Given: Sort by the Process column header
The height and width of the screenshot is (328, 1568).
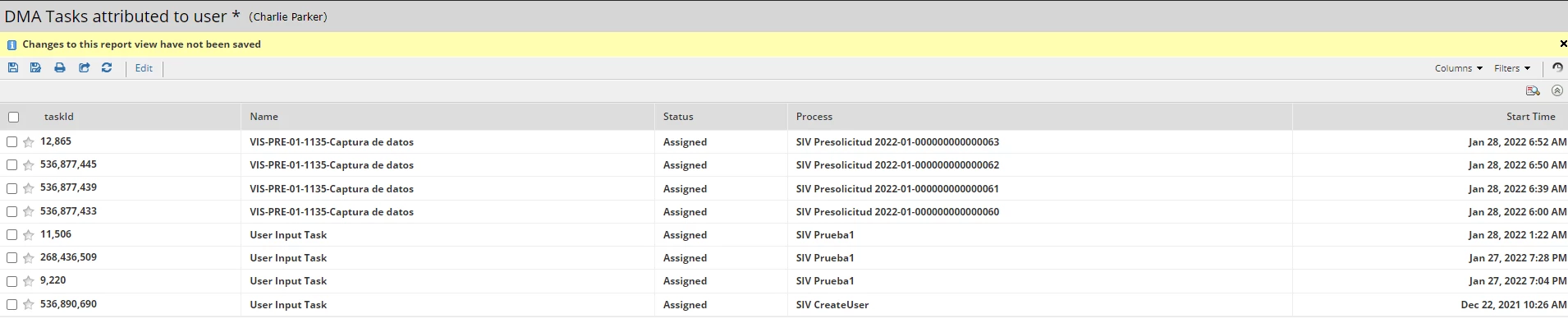Looking at the screenshot, I should 814,117.
